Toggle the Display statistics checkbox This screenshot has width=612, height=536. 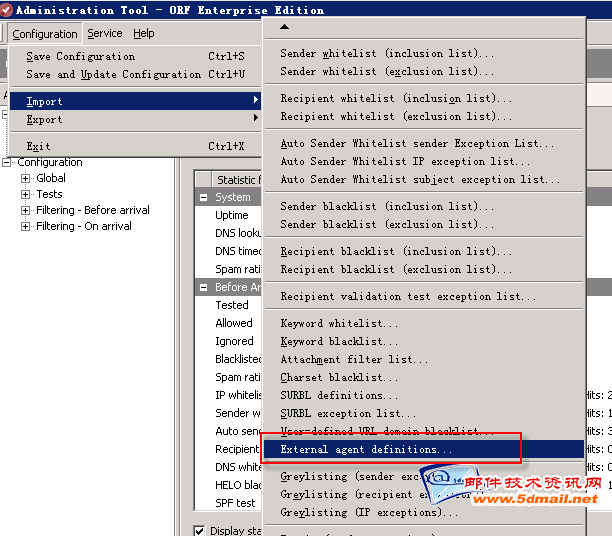click(x=199, y=531)
